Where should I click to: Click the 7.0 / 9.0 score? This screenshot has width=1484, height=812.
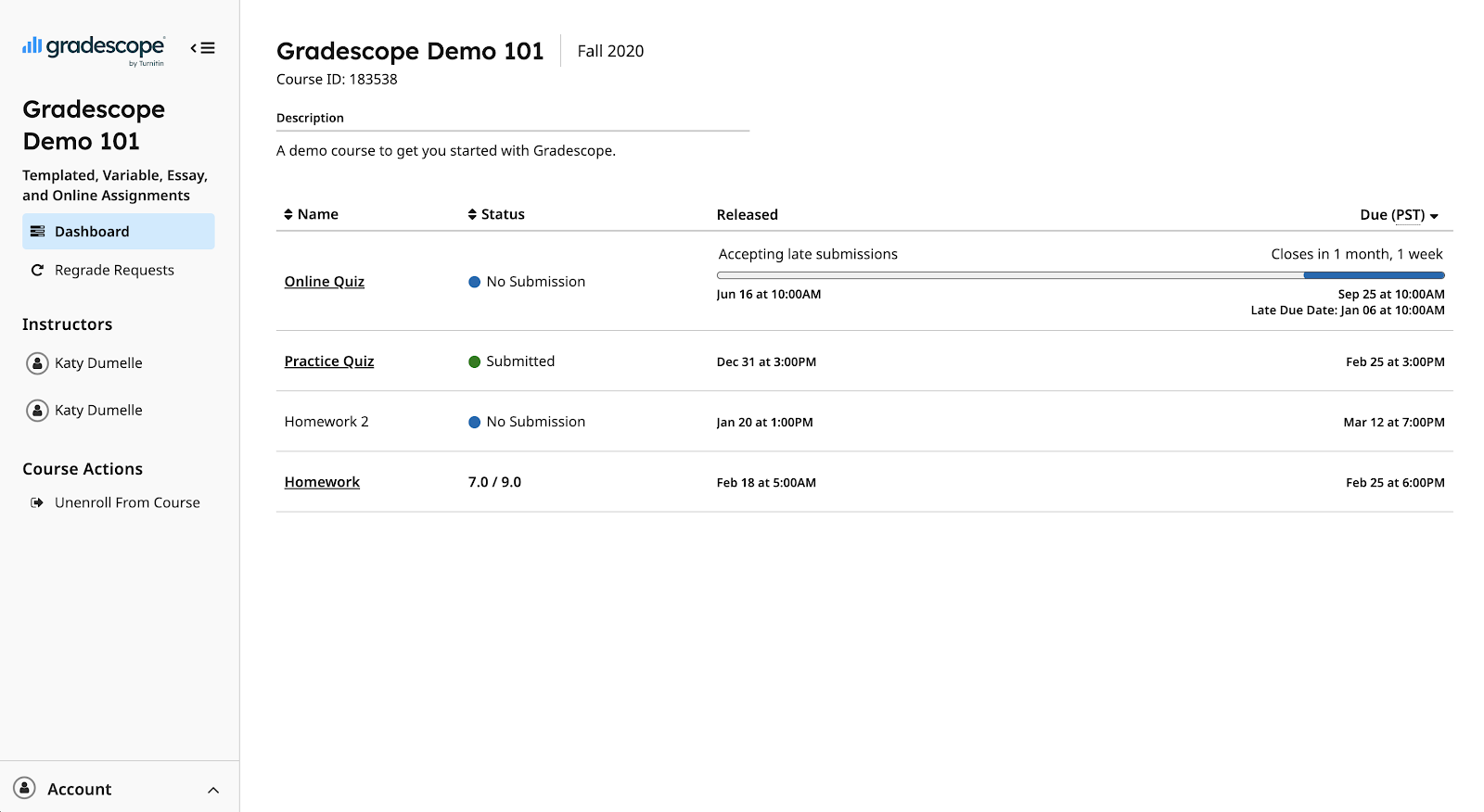point(494,482)
